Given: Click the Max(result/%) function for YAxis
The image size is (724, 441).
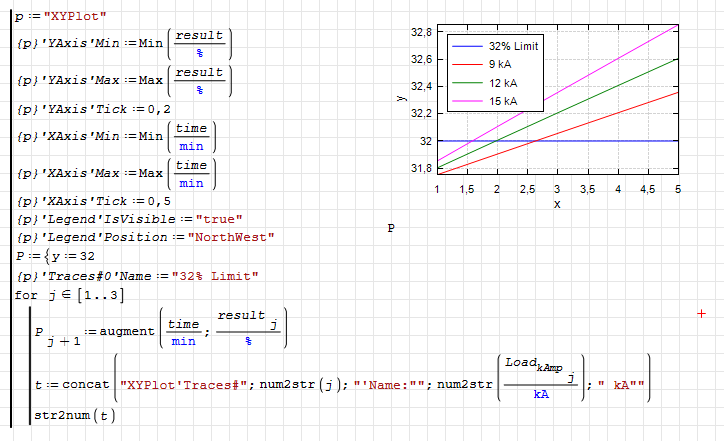Looking at the screenshot, I should tap(198, 79).
